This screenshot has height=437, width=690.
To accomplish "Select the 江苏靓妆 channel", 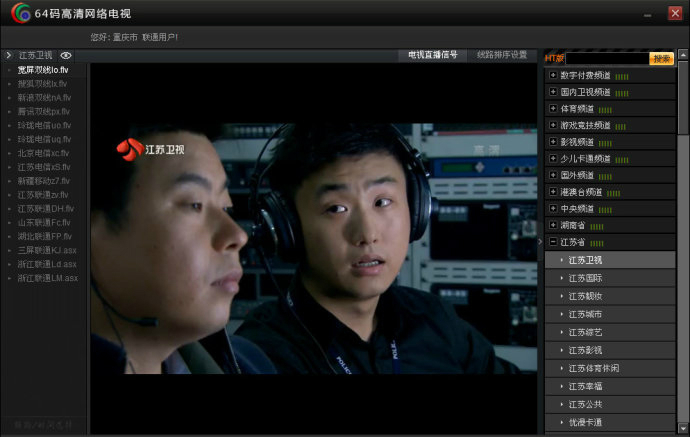I will (610, 296).
